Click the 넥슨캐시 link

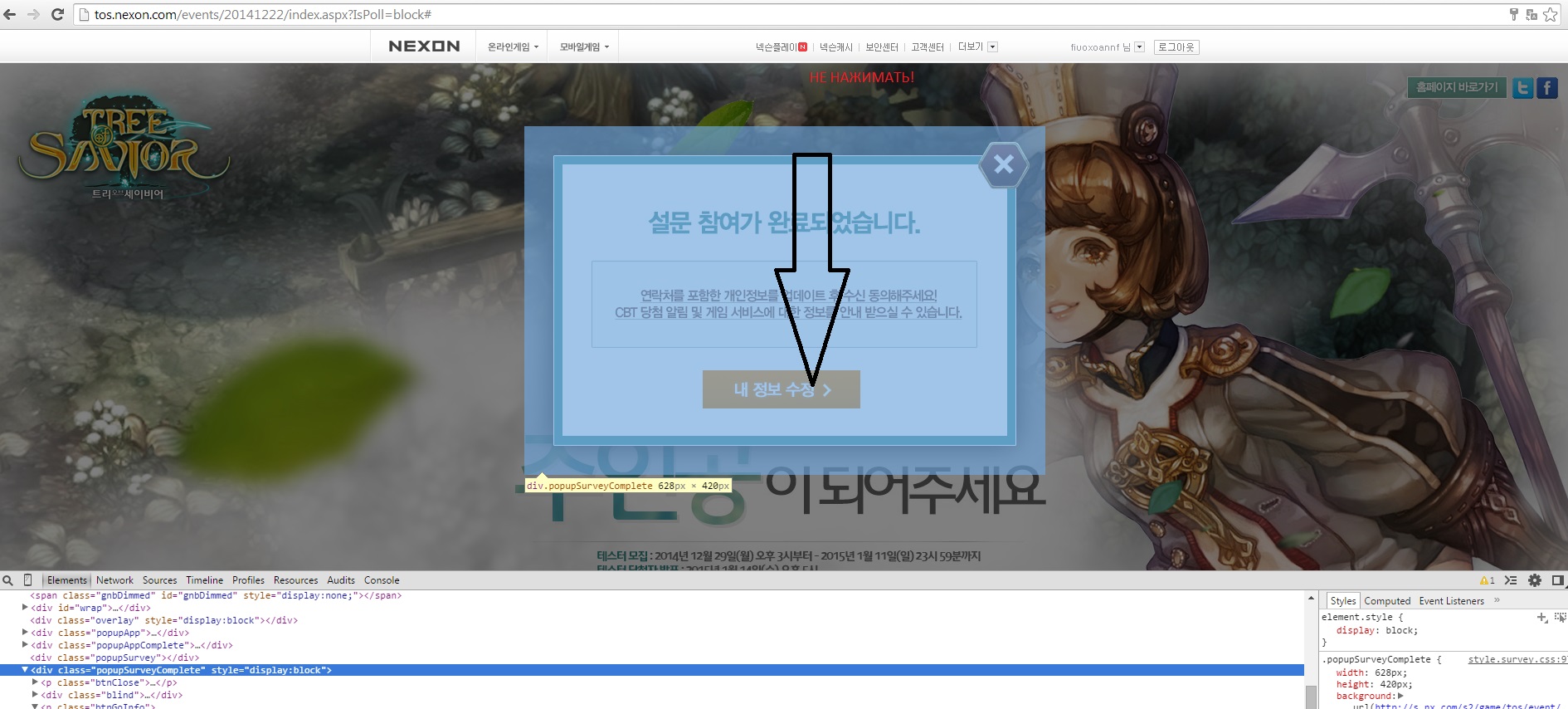click(836, 47)
